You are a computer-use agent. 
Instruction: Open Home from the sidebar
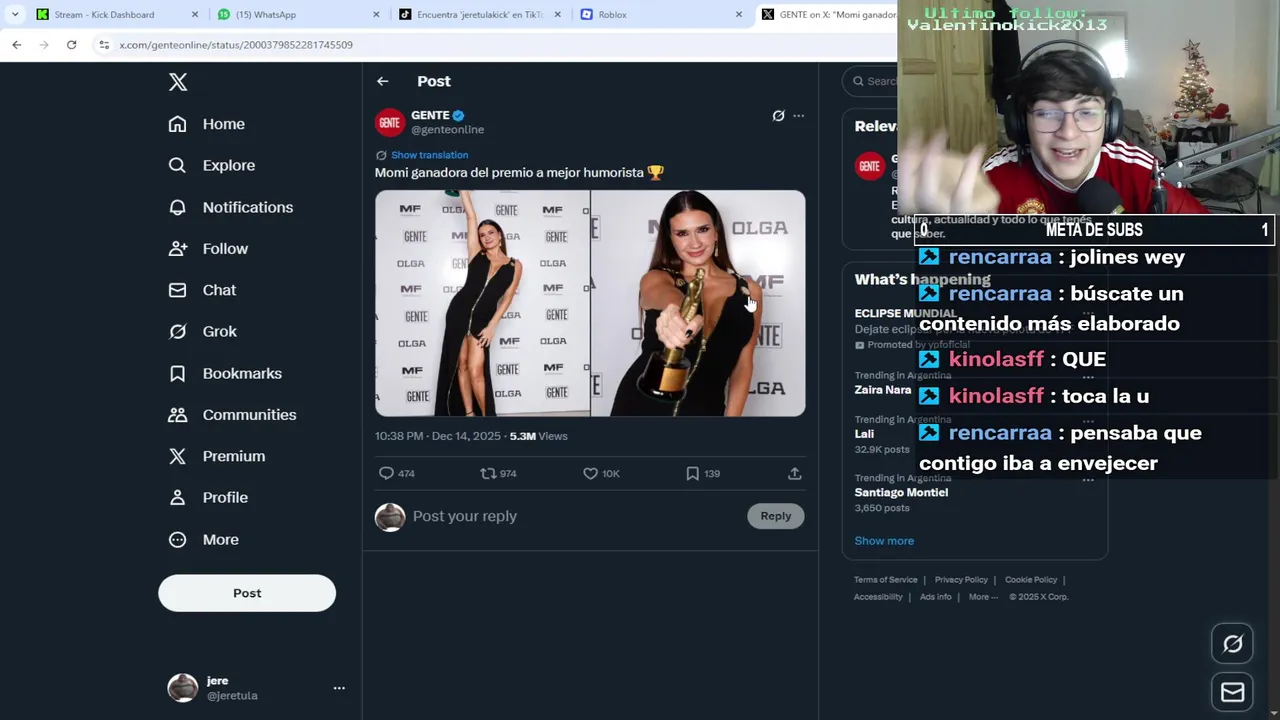pyautogui.click(x=207, y=124)
